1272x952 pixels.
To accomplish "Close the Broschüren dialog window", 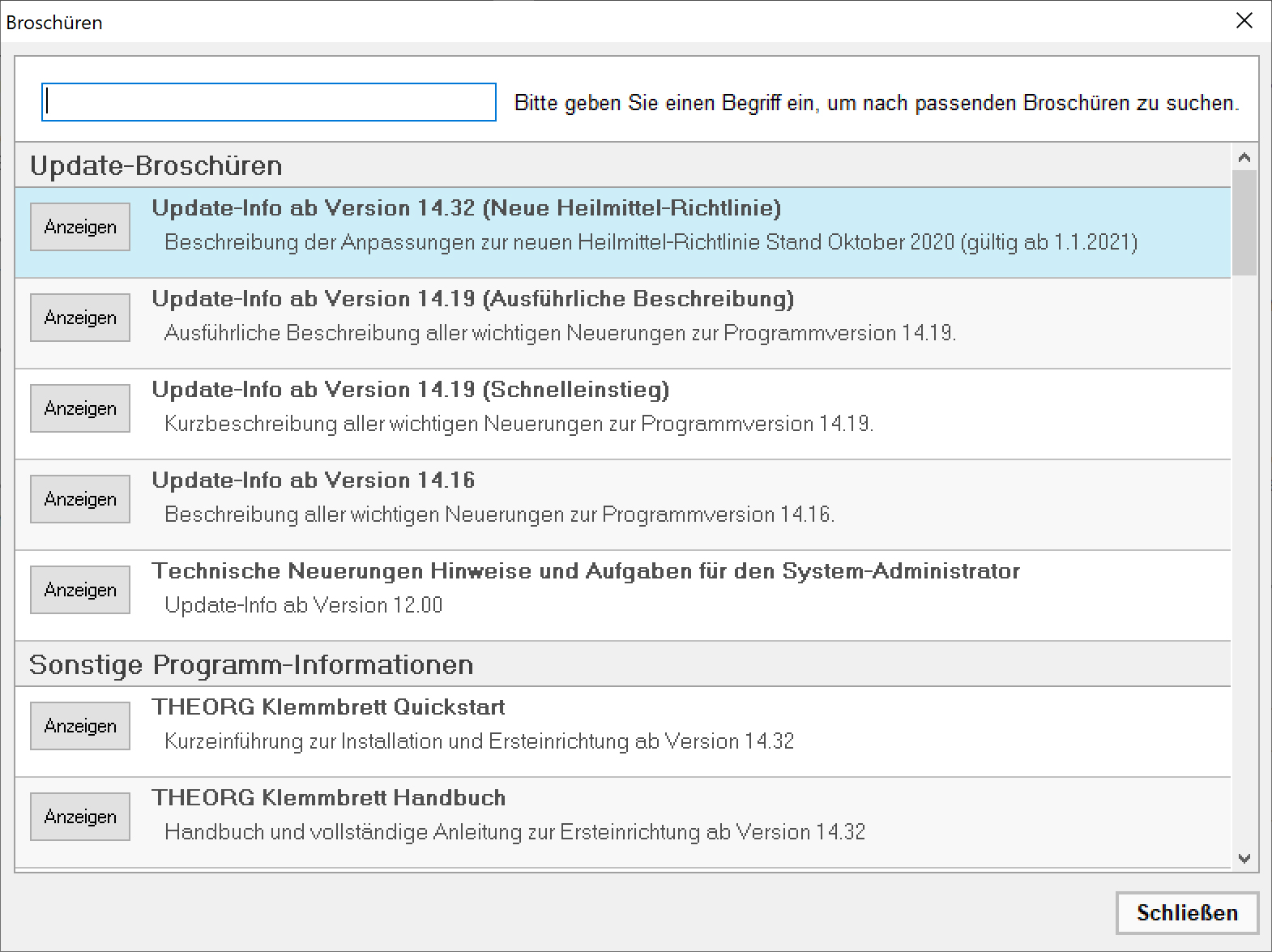I will pos(1244,21).
